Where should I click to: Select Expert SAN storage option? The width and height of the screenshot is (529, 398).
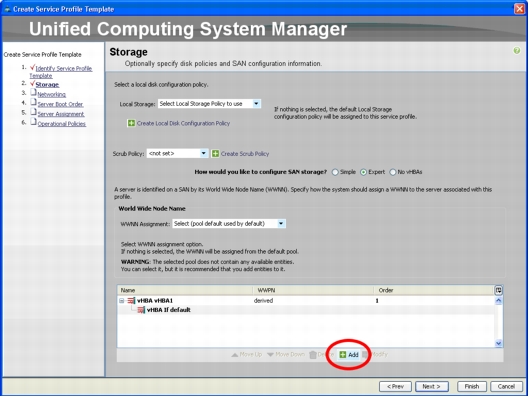(363, 172)
